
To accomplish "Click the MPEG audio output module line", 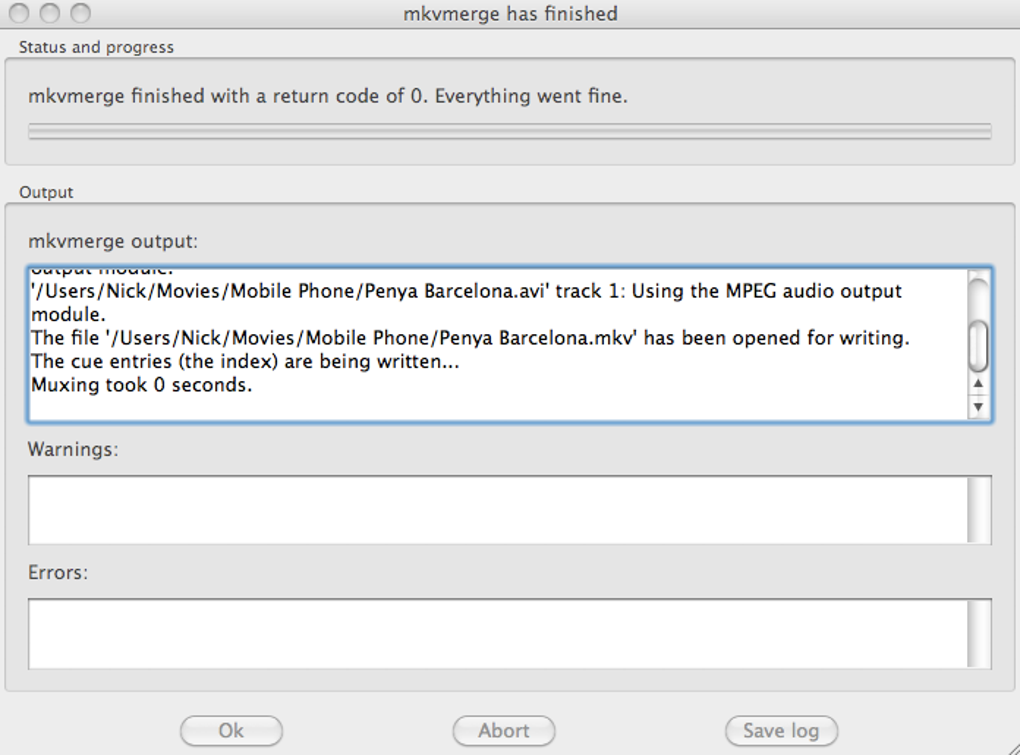I will click(x=466, y=292).
